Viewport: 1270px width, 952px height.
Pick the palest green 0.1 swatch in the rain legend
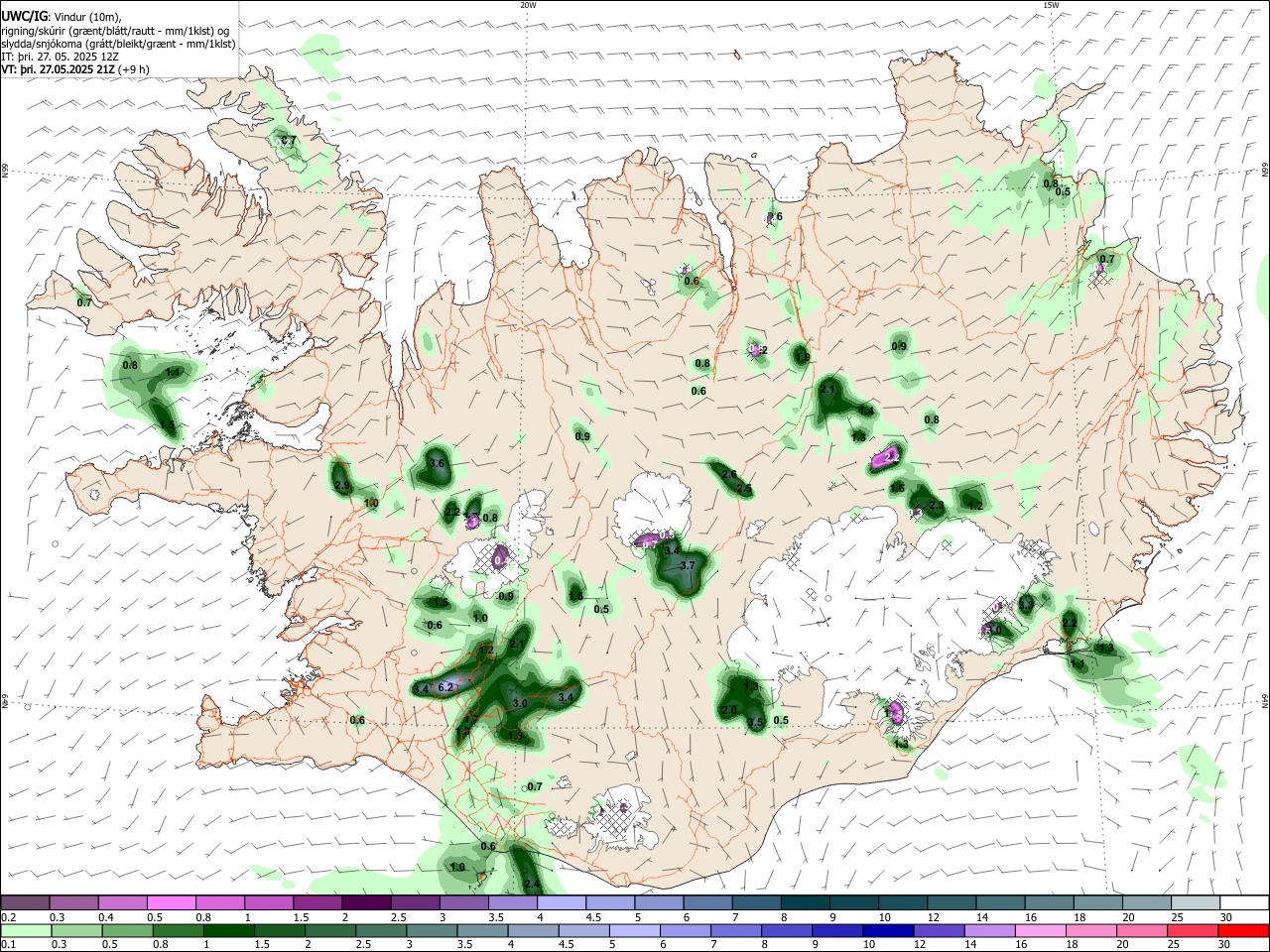(x=27, y=929)
